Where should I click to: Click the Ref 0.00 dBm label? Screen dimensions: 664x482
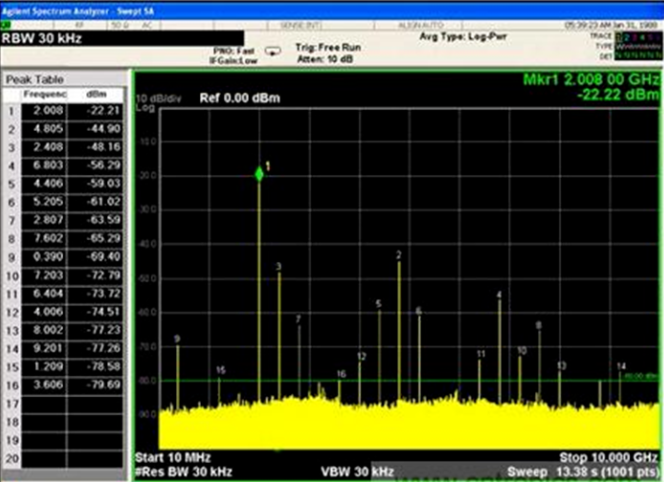(239, 98)
